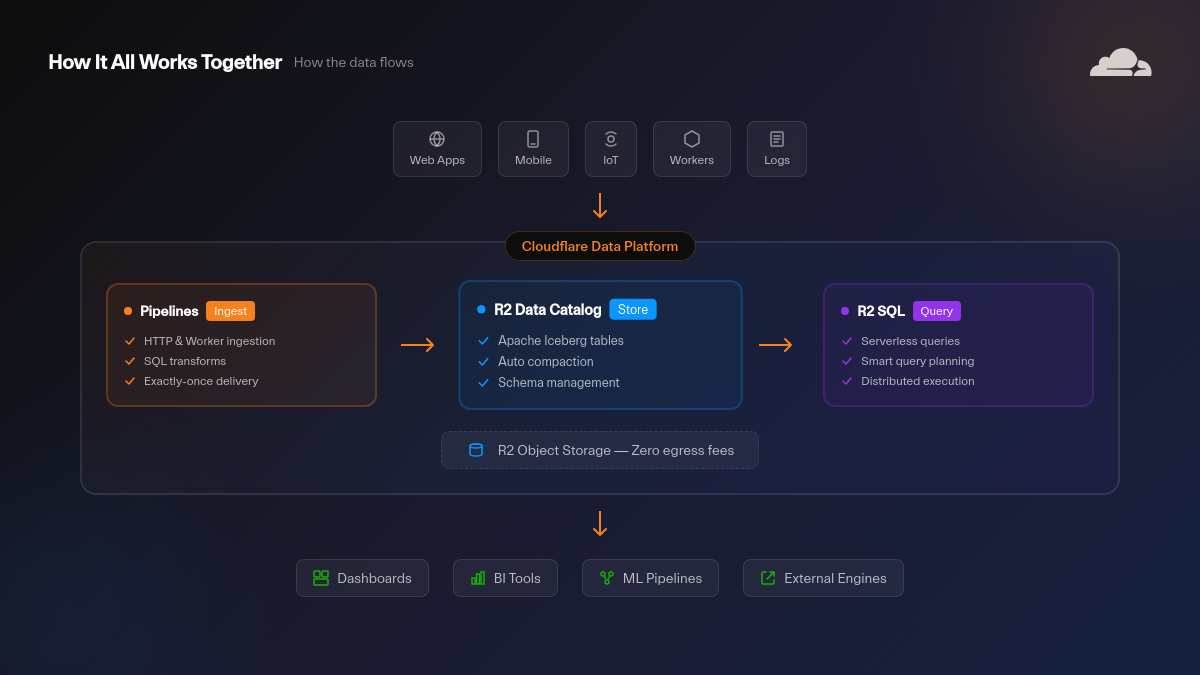This screenshot has width=1200, height=675.
Task: Select the BI Tools bar chart icon
Action: [478, 578]
